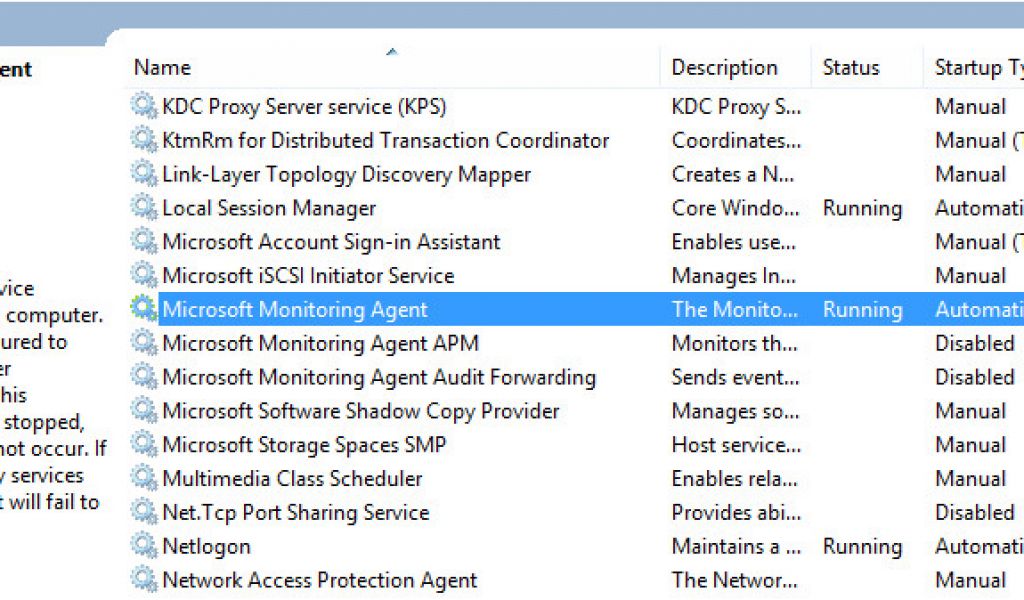Click gear icon beside Net.Tcp Port Sharing Service
This screenshot has height=600, width=1024.
(x=145, y=512)
